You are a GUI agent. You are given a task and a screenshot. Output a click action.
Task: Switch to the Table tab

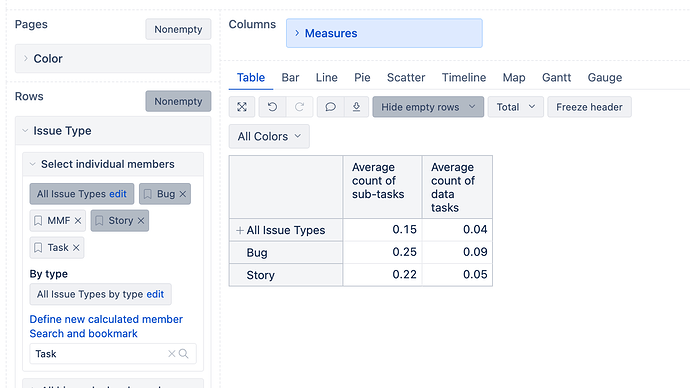tap(251, 77)
